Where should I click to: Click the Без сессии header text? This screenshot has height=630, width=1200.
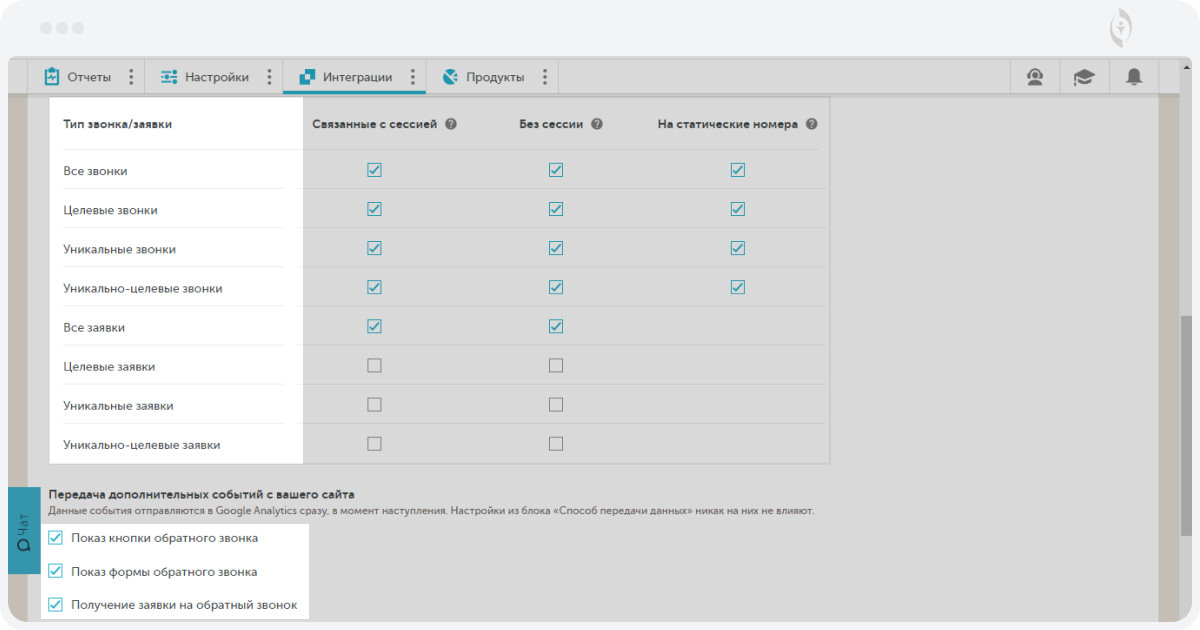pos(551,125)
